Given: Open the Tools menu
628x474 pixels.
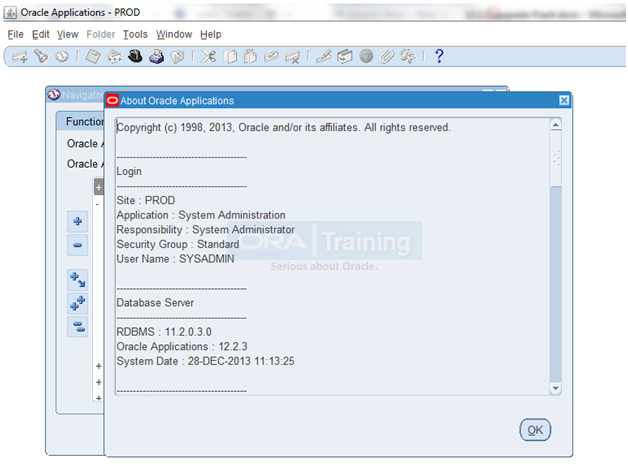Looking at the screenshot, I should pyautogui.click(x=135, y=34).
